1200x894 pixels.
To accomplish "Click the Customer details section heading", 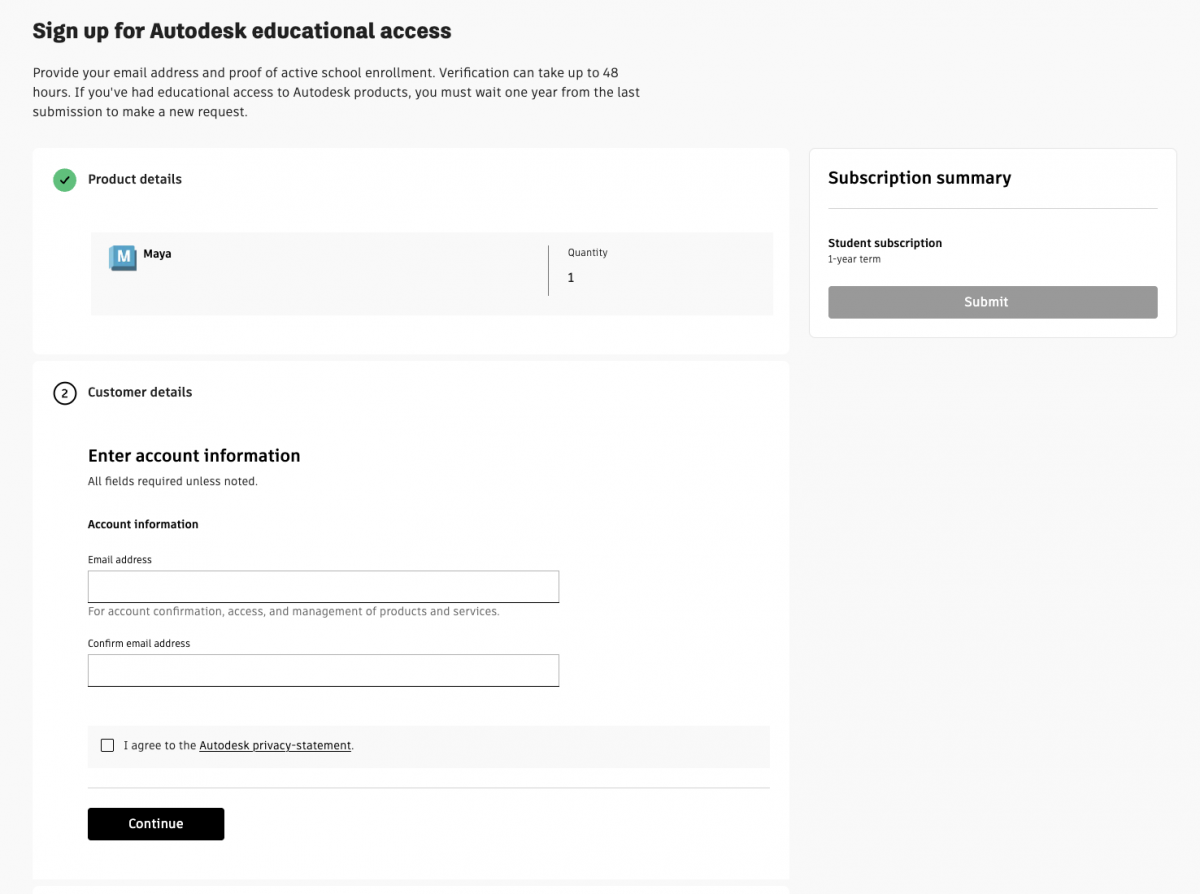I will click(140, 392).
